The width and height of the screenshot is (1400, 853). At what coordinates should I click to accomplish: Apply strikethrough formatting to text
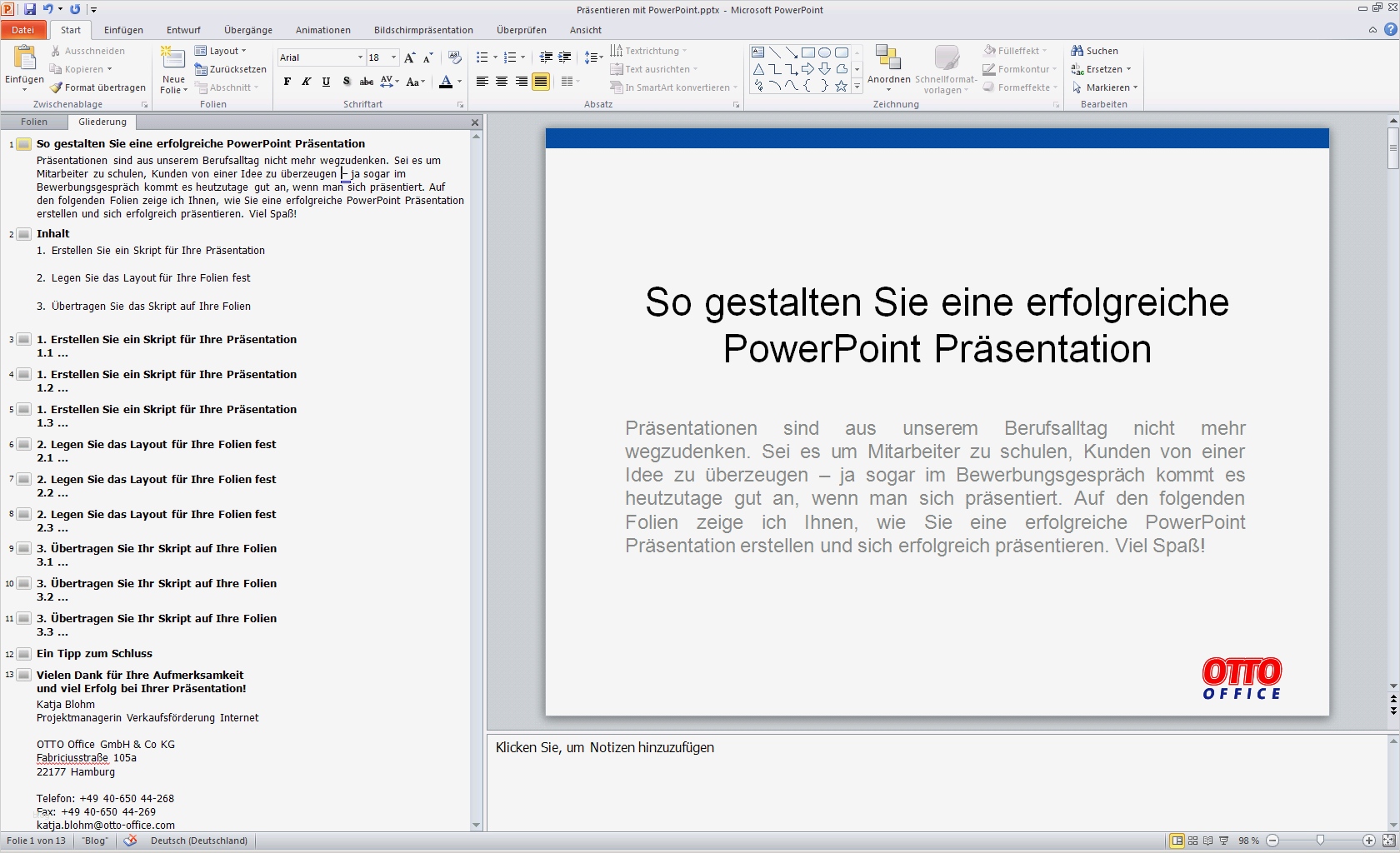click(x=367, y=82)
